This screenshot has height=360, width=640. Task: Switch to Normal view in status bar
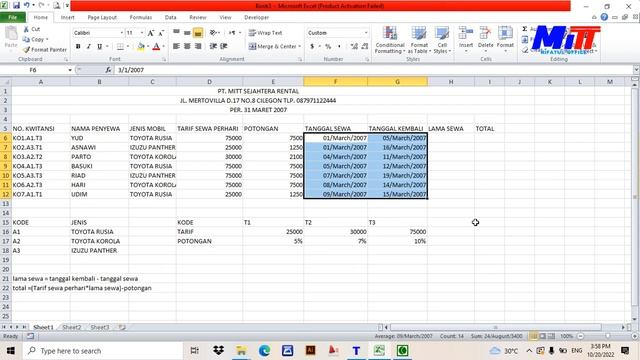pos(533,336)
